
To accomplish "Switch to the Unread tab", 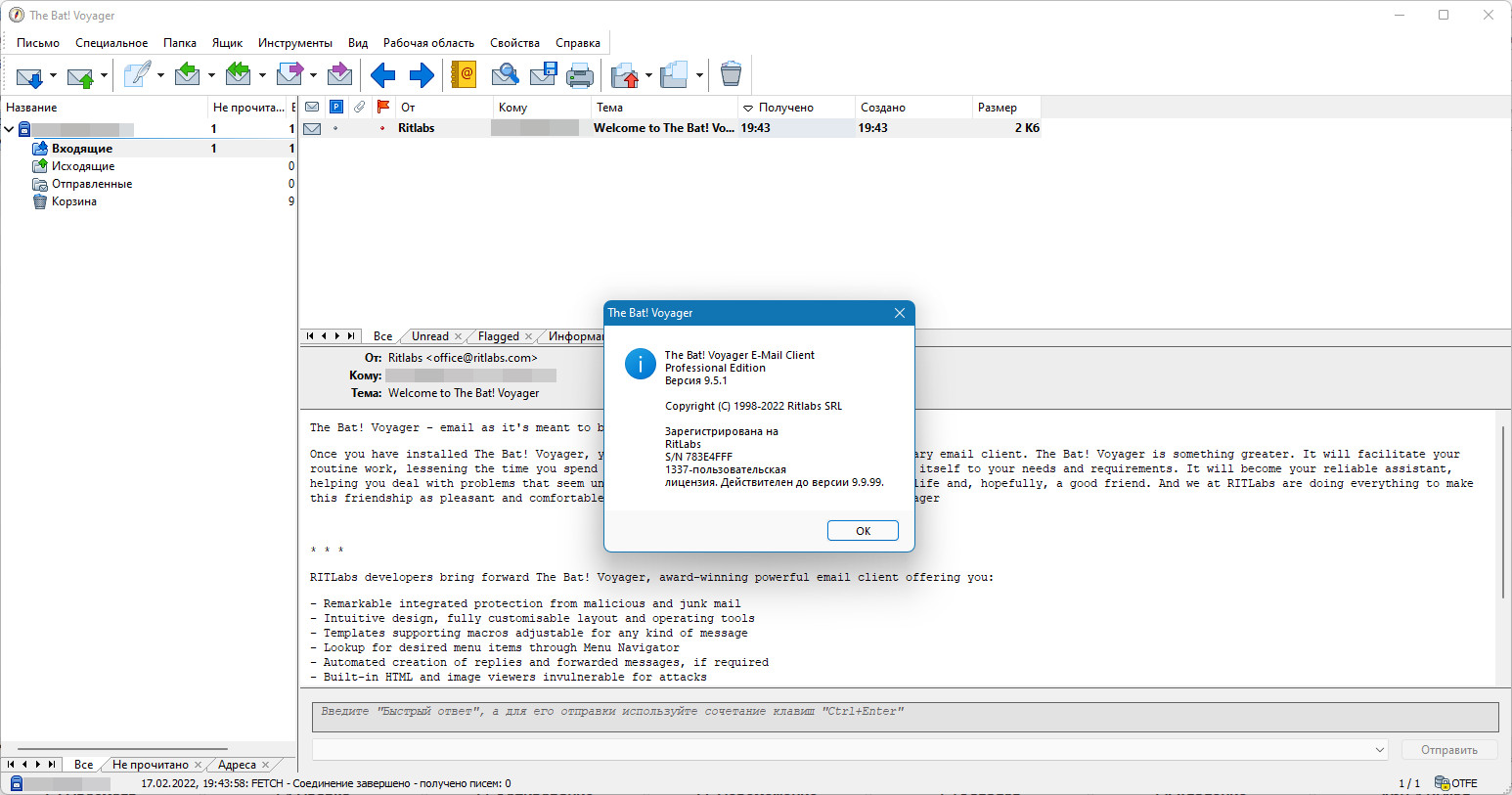I will (430, 336).
